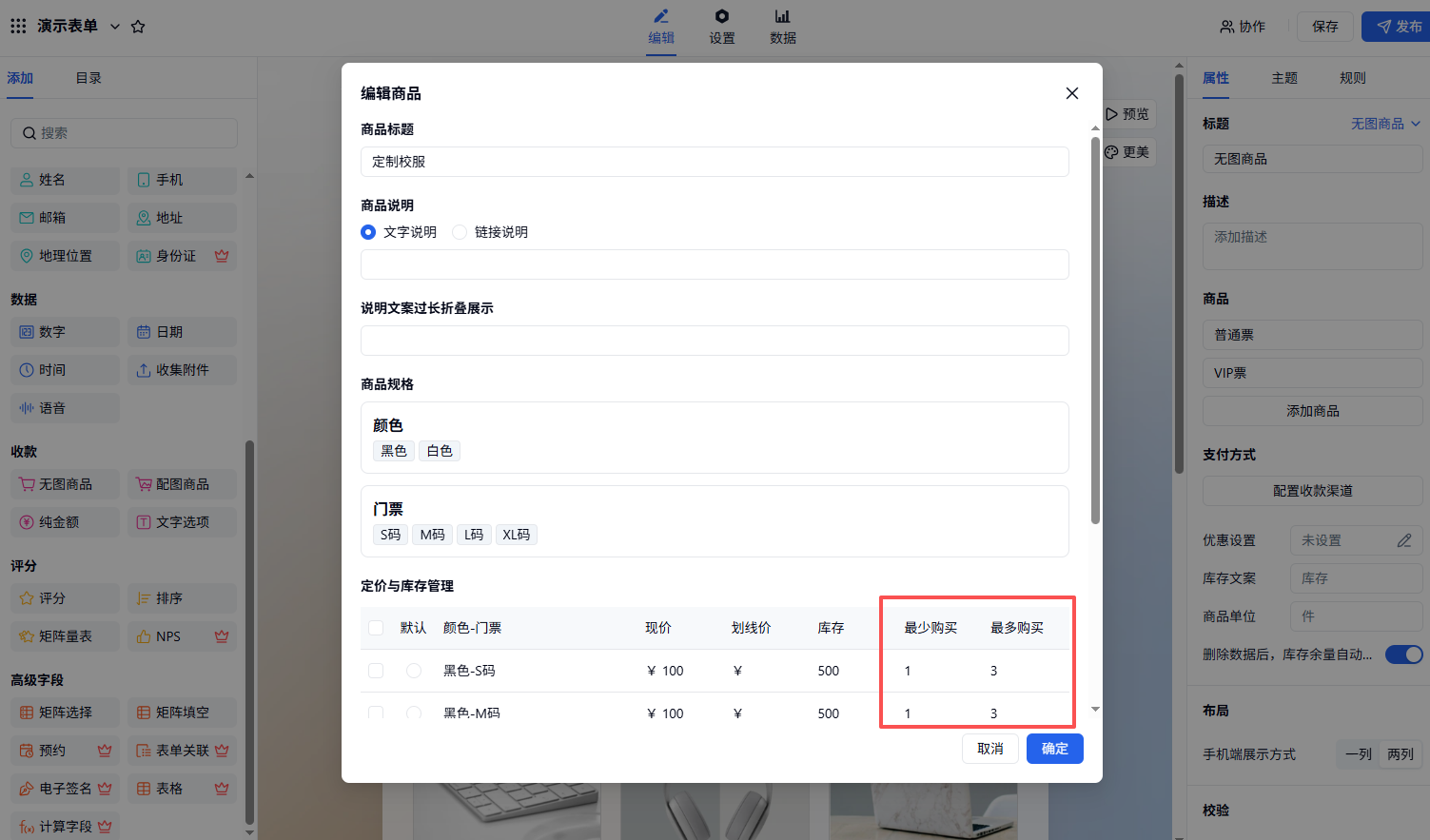Click the star favorite icon beside 演示表单
The image size is (1430, 840).
click(x=138, y=27)
